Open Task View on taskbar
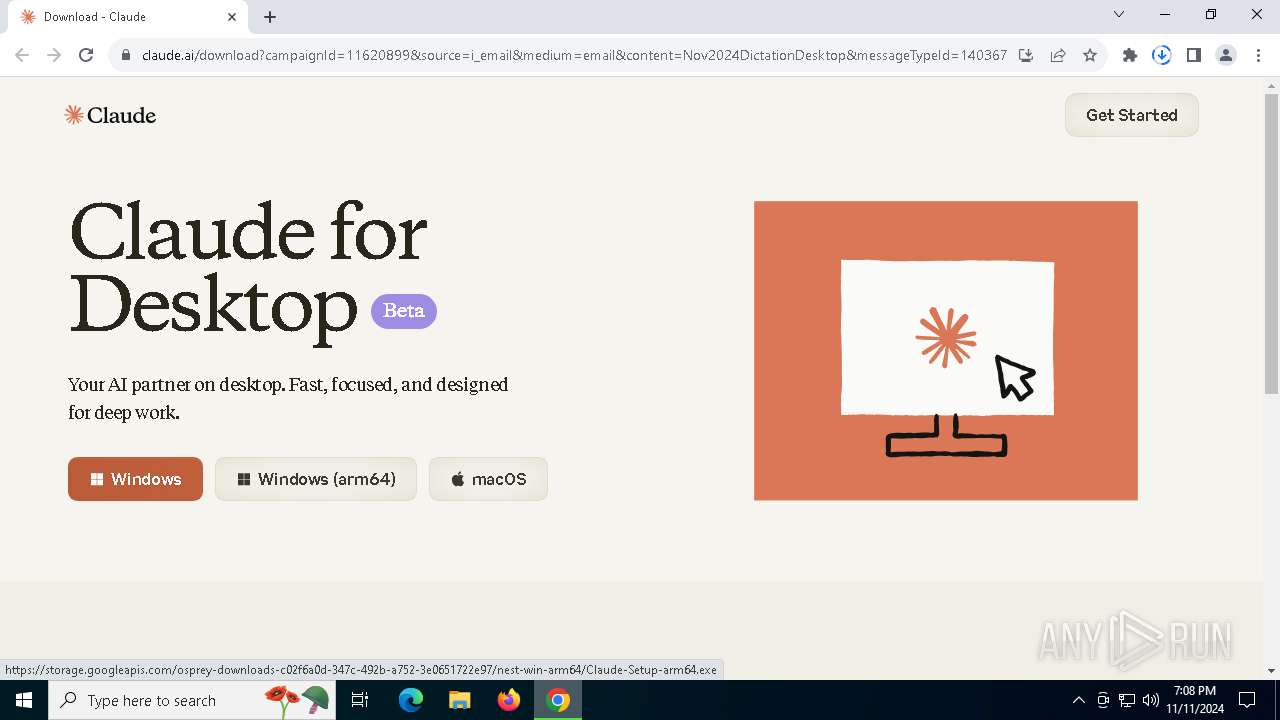The width and height of the screenshot is (1280, 720). click(360, 700)
